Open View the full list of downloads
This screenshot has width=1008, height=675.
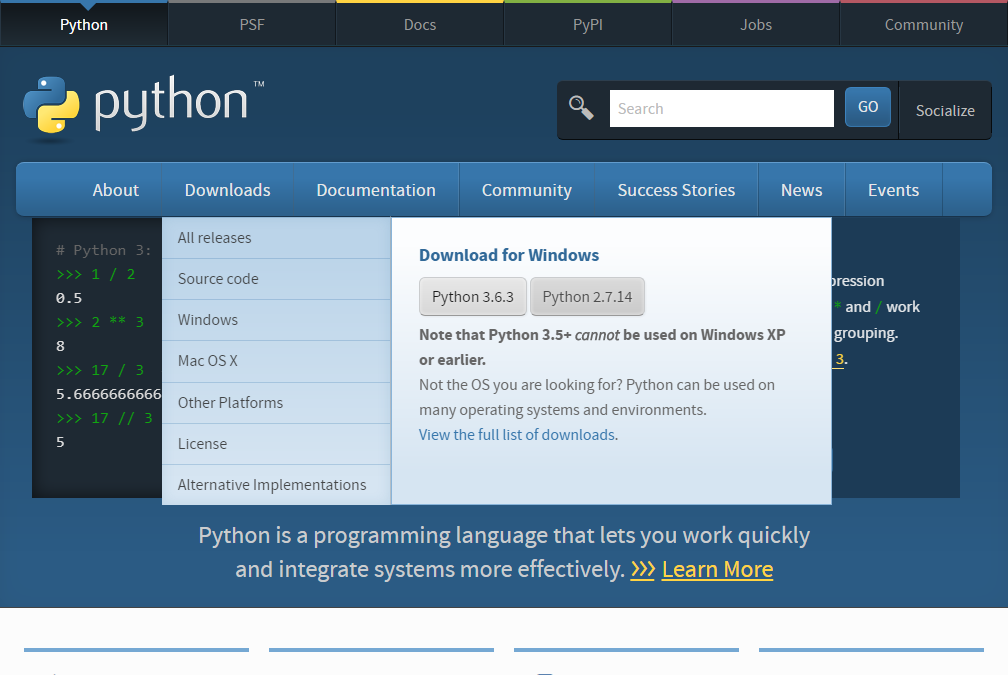click(x=518, y=435)
